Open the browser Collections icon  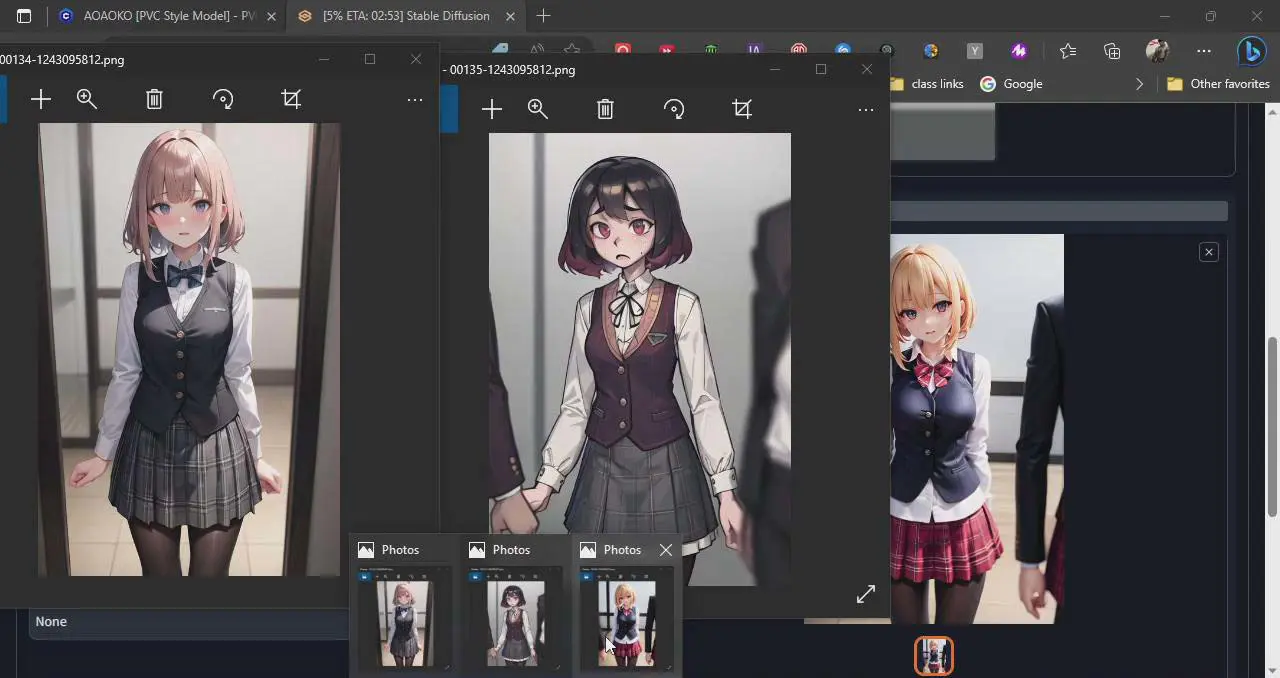point(1112,51)
